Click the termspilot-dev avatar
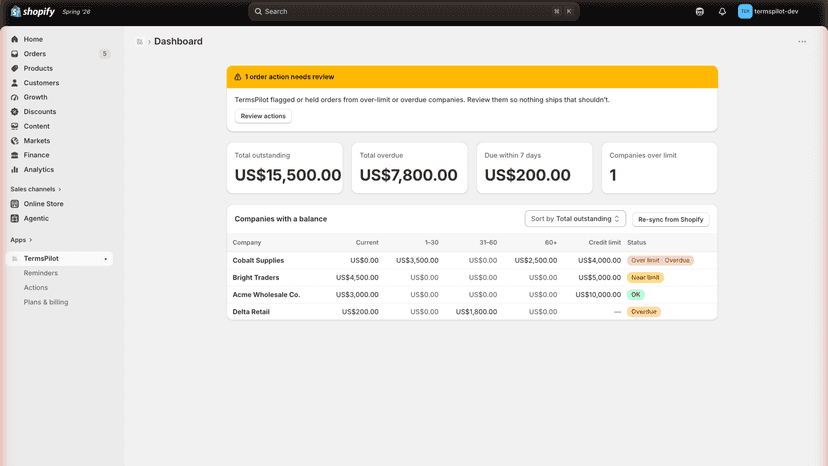This screenshot has width=828, height=466. (x=745, y=11)
